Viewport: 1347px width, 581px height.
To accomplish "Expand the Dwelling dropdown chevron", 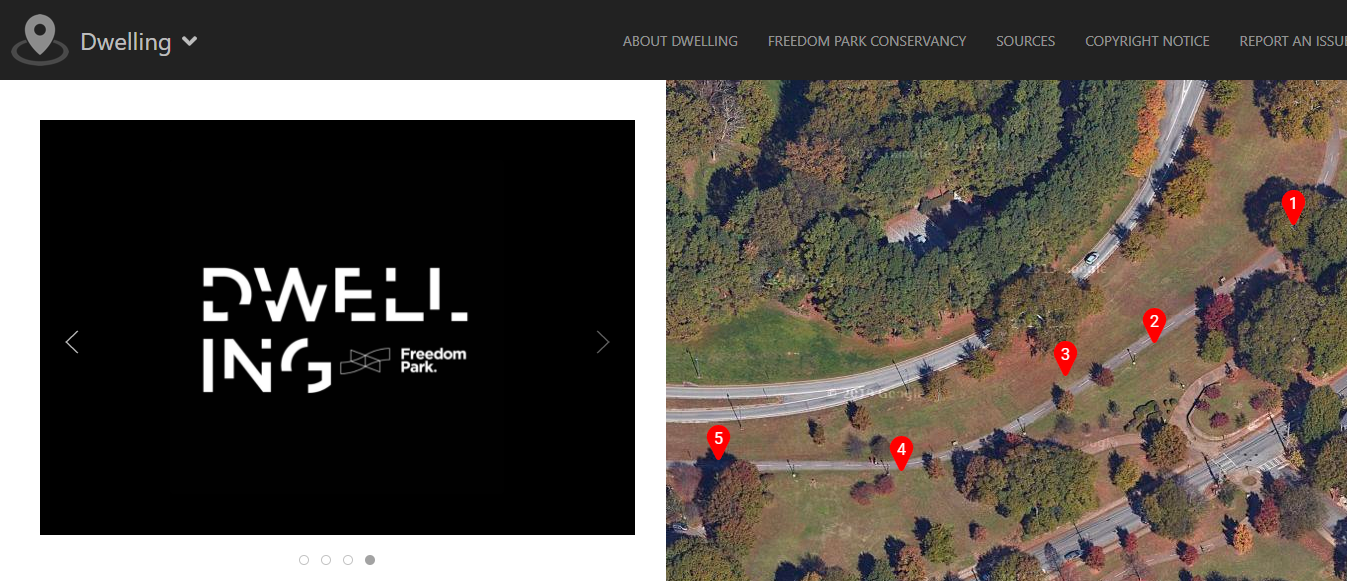I will [190, 42].
